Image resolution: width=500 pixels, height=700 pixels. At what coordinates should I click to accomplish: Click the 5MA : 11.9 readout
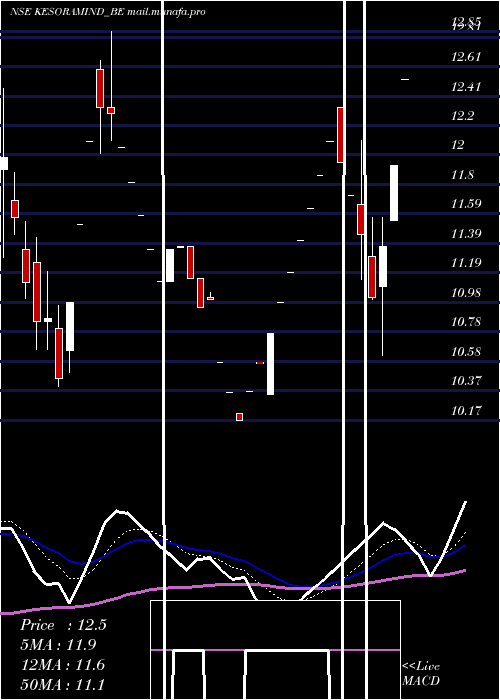pos(58,645)
